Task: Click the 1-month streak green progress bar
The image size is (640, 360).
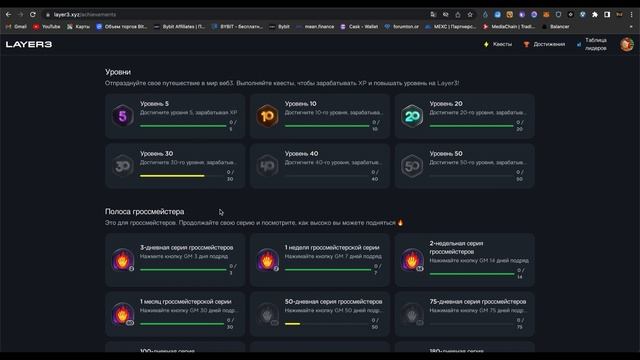Action: click(182, 324)
